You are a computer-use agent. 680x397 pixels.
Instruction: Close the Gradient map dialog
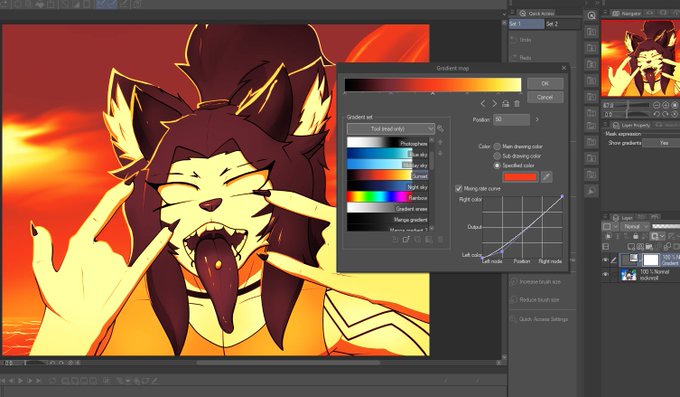[x=564, y=68]
